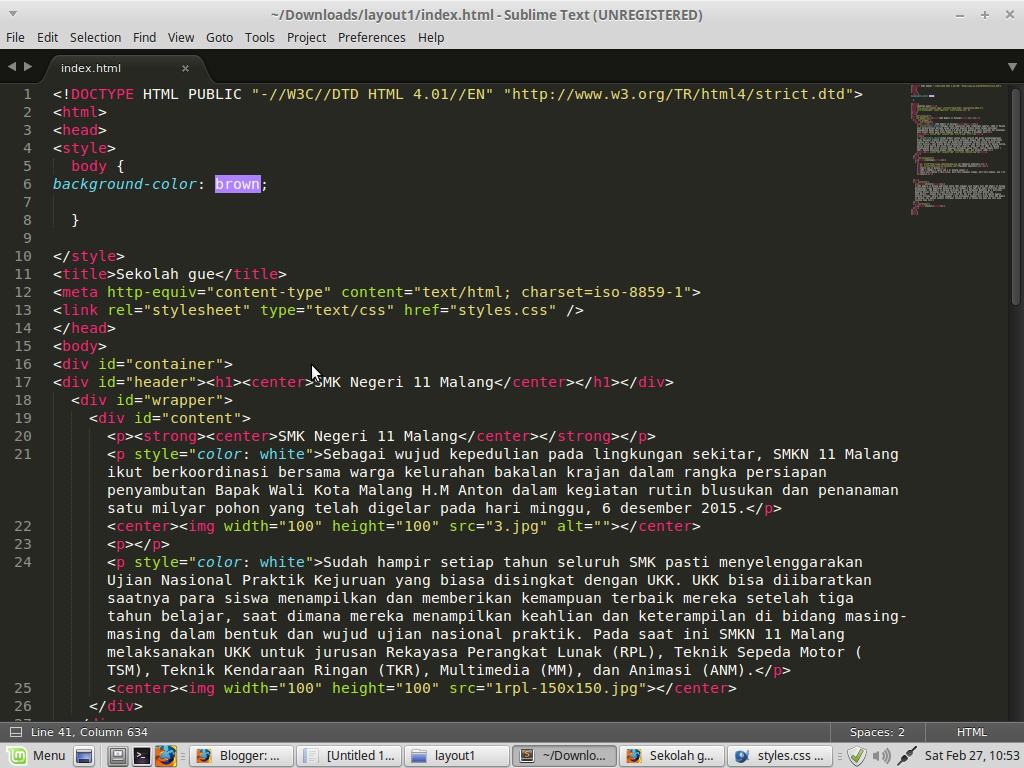
Task: Click the href value styles.css
Action: coord(502,310)
